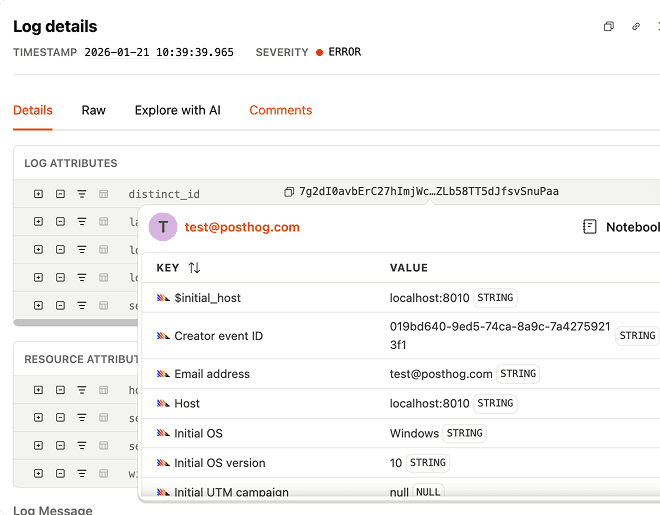660x515 pixels.
Task: Click the Host property key
Action: pyautogui.click(x=187, y=403)
